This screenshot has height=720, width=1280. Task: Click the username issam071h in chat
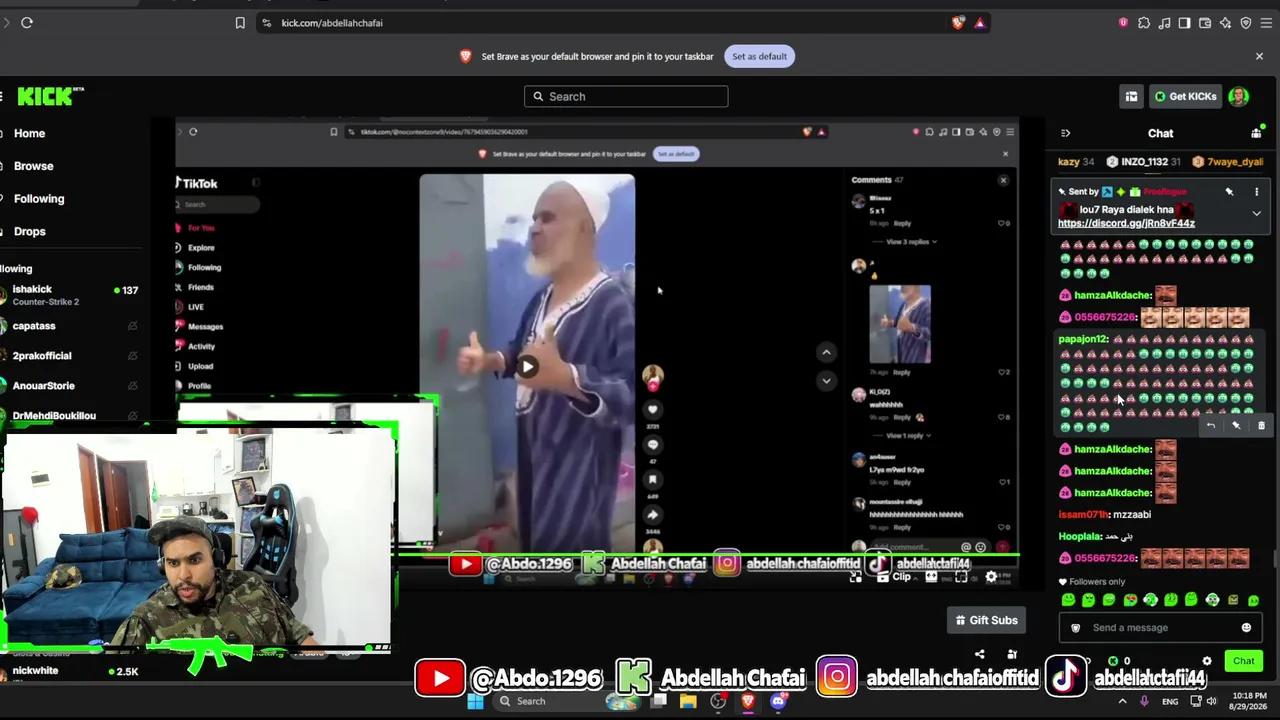coord(1084,514)
